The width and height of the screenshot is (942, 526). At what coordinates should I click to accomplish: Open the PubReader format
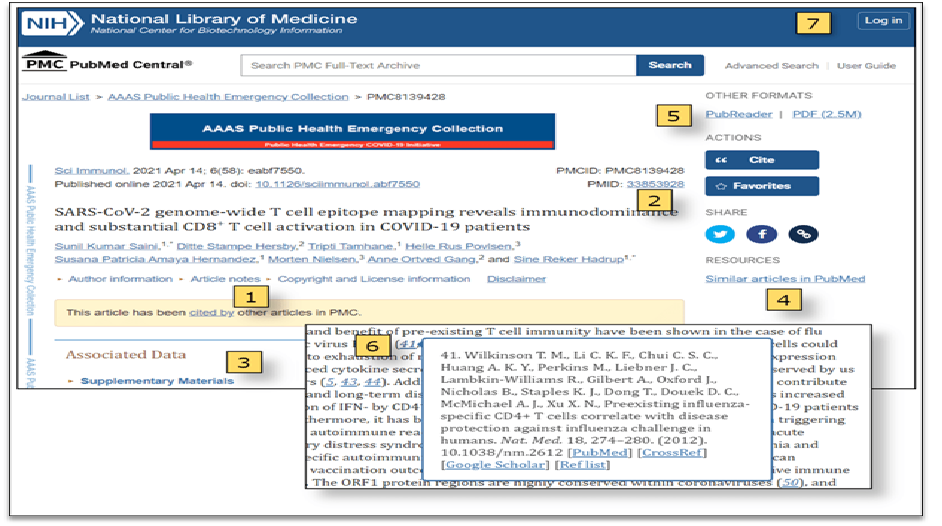coord(739,114)
